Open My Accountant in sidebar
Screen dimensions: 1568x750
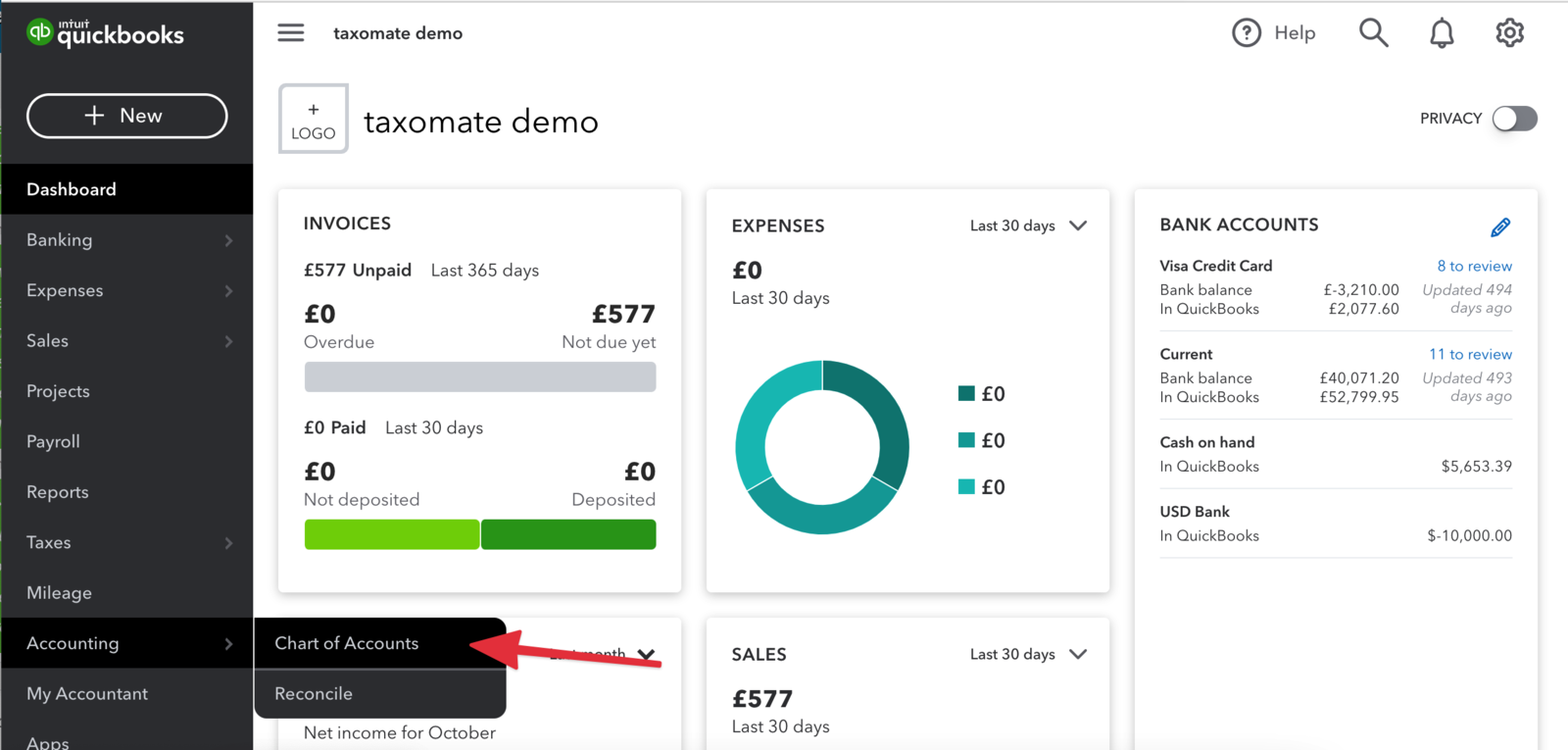point(127,694)
